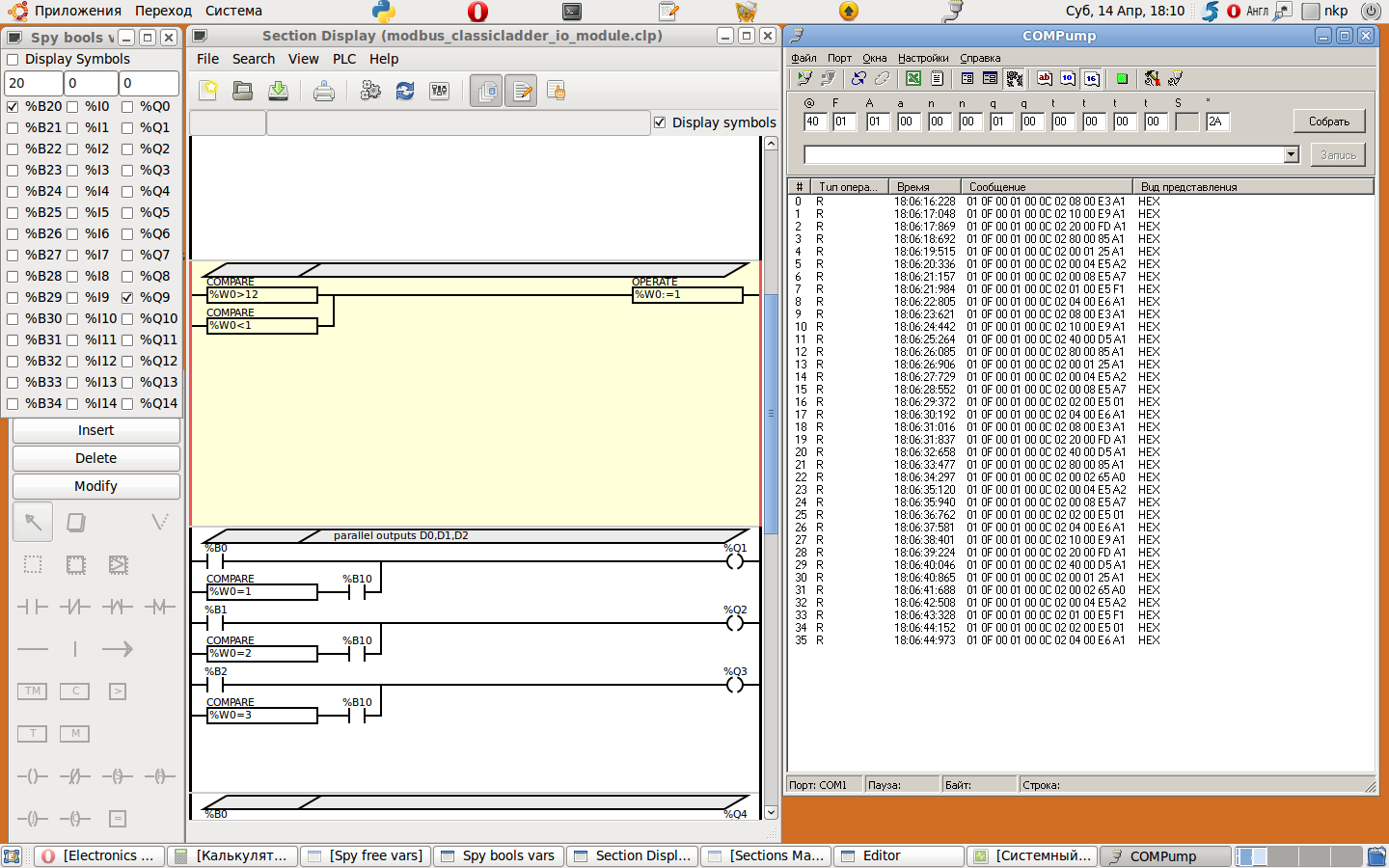The width and height of the screenshot is (1389, 868).
Task: Uncheck the %Q9 checkbox
Action: pos(127,297)
